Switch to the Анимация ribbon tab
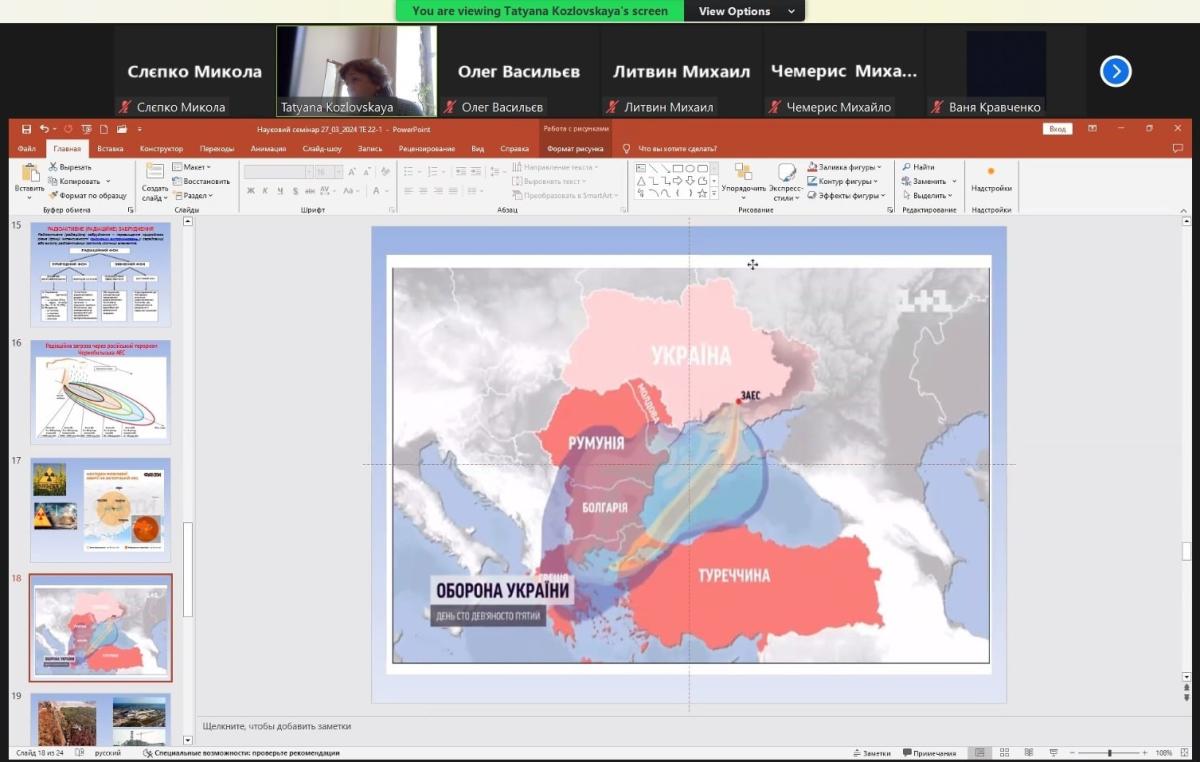Screen dimensions: 1200x762 (x=267, y=149)
